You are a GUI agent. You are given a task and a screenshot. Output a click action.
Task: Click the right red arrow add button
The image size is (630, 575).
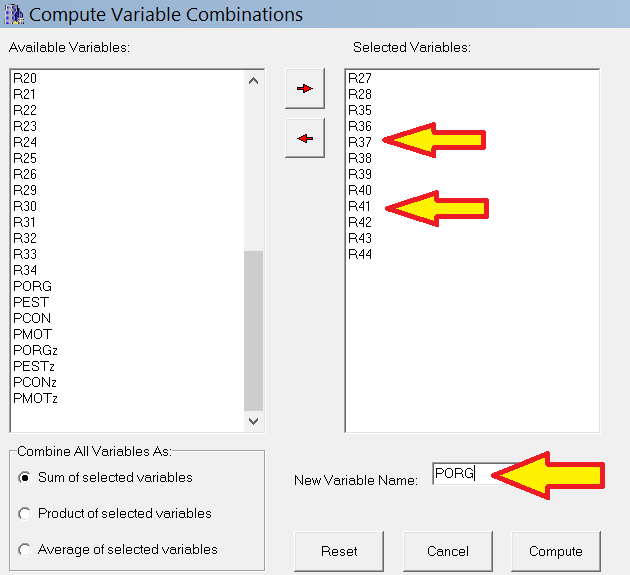click(x=305, y=89)
